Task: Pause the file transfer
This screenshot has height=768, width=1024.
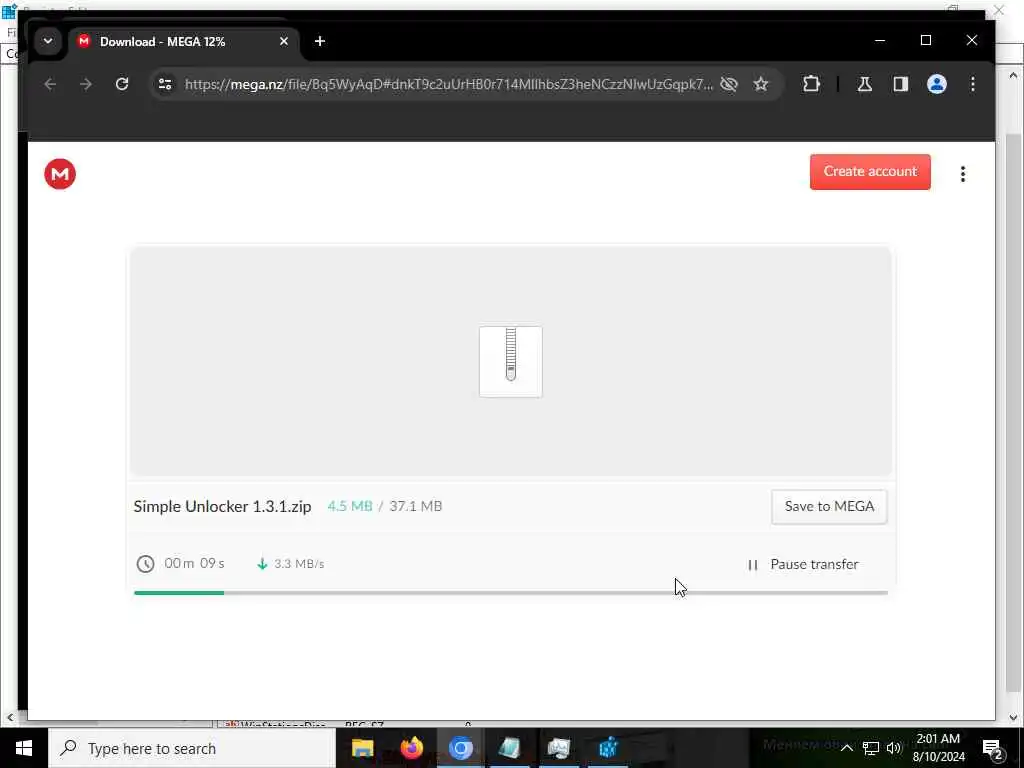Action: click(803, 564)
